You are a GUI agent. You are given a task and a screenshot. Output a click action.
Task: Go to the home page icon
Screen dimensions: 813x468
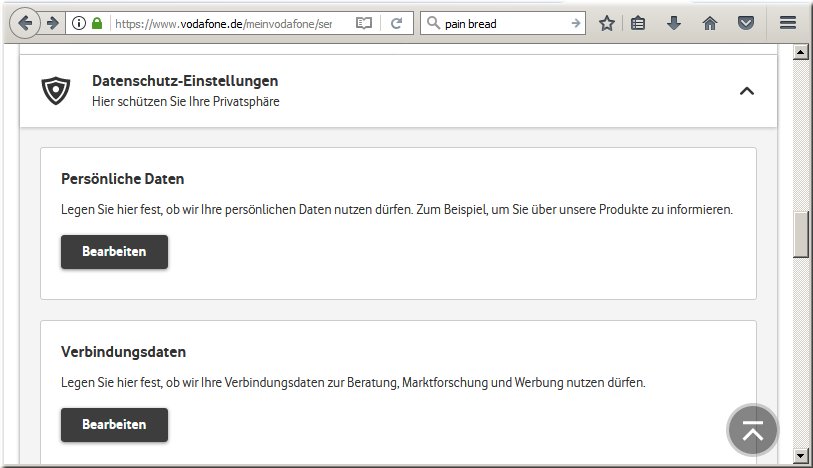click(x=710, y=23)
